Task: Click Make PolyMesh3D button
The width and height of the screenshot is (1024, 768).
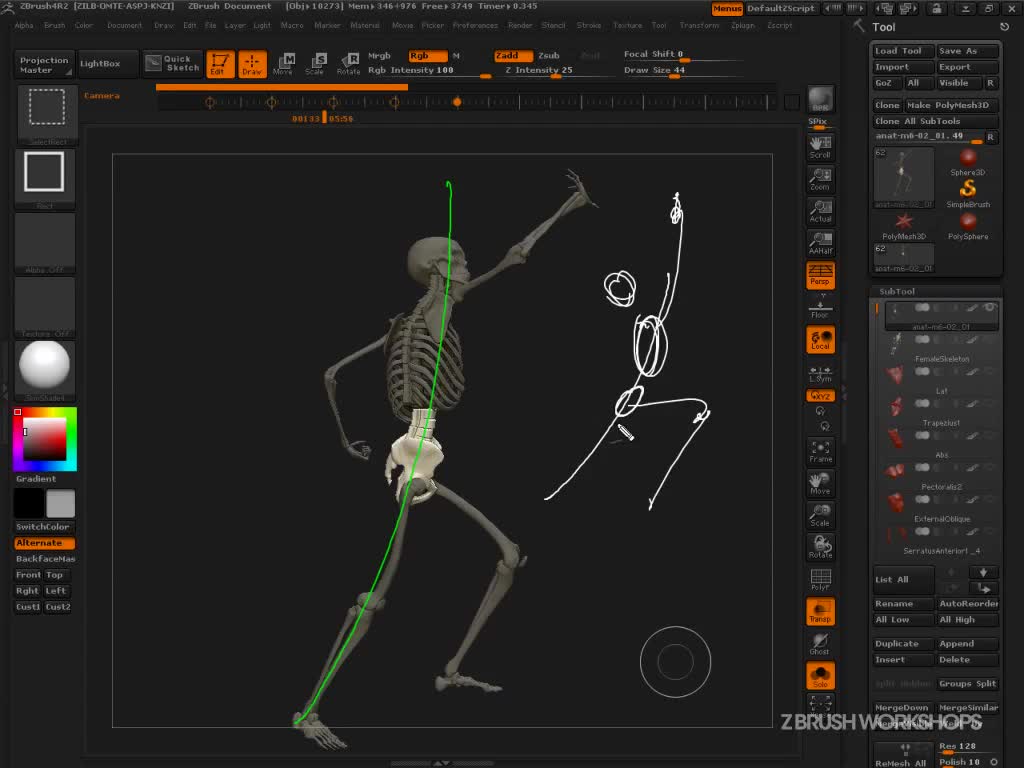Action: [x=952, y=105]
